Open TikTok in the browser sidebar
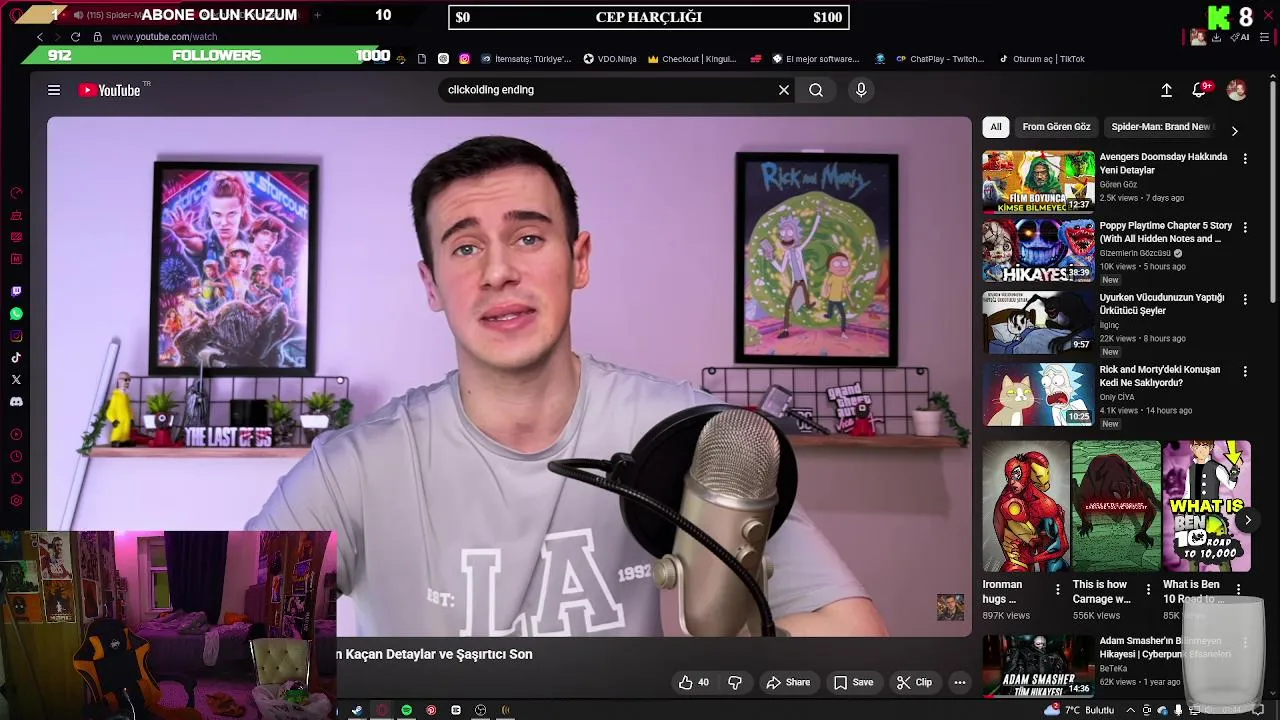This screenshot has width=1280, height=720. [x=16, y=358]
